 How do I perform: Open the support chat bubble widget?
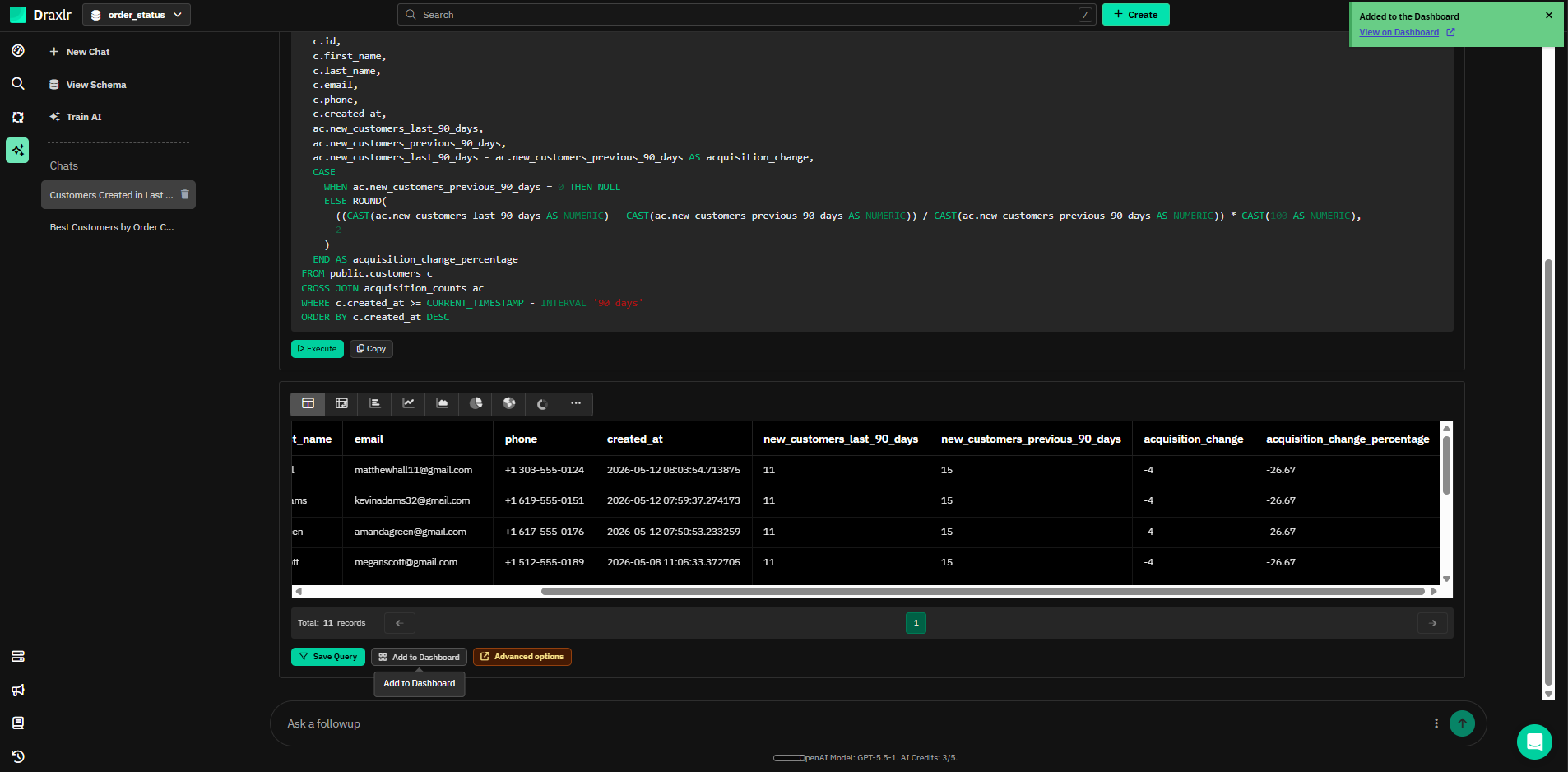[1534, 742]
